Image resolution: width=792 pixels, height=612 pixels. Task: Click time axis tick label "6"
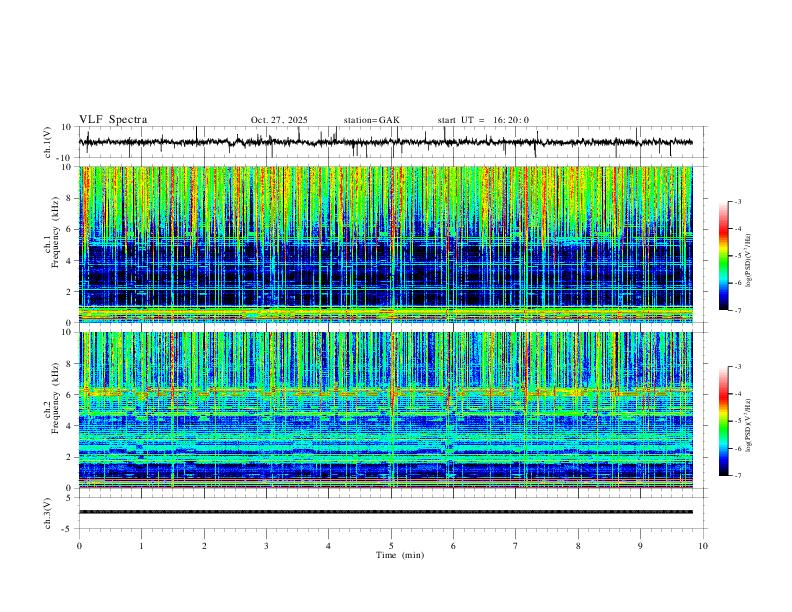[x=453, y=546]
